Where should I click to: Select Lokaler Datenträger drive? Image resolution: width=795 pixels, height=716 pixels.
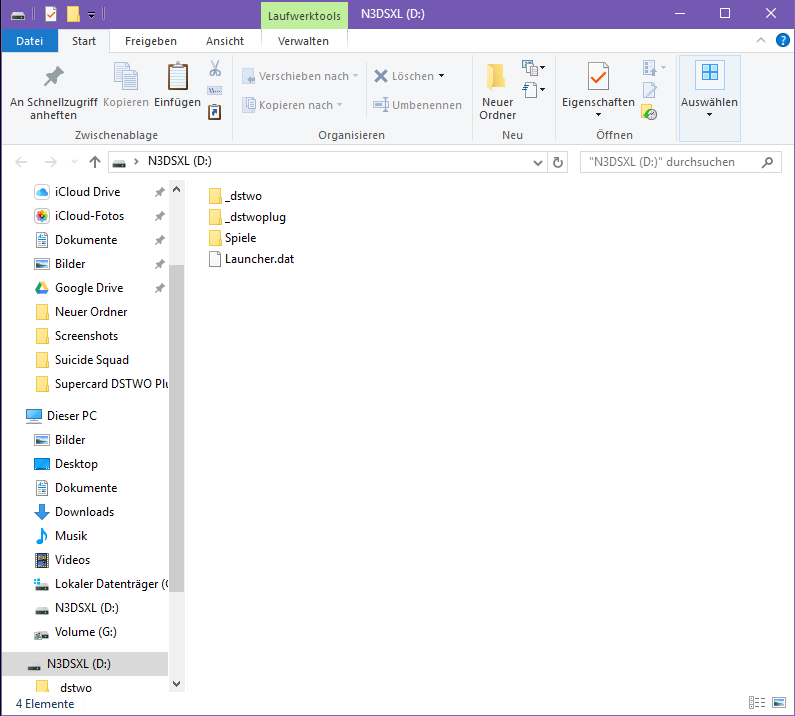101,584
